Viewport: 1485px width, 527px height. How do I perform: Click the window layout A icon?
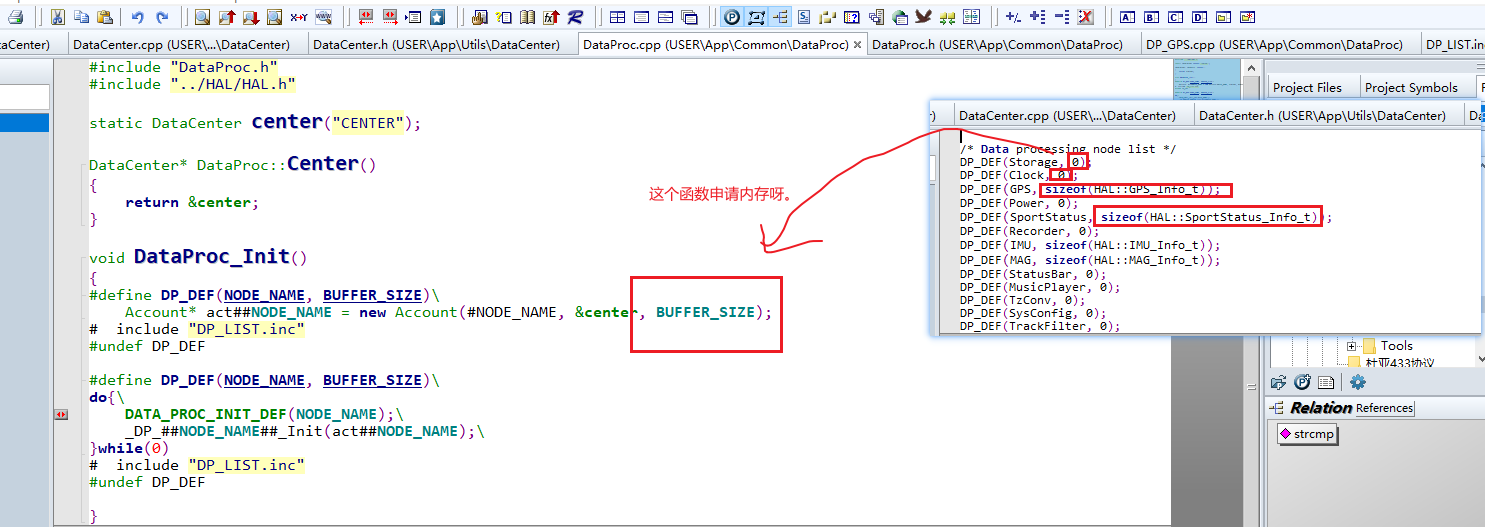[x=1127, y=17]
